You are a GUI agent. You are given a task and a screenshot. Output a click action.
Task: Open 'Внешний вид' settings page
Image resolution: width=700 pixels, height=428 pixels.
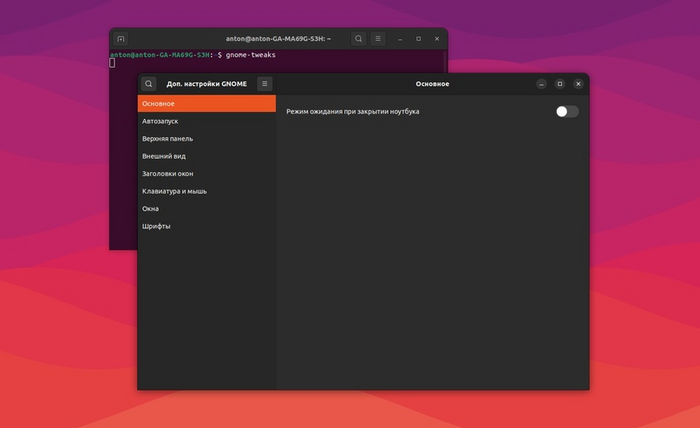(206, 156)
